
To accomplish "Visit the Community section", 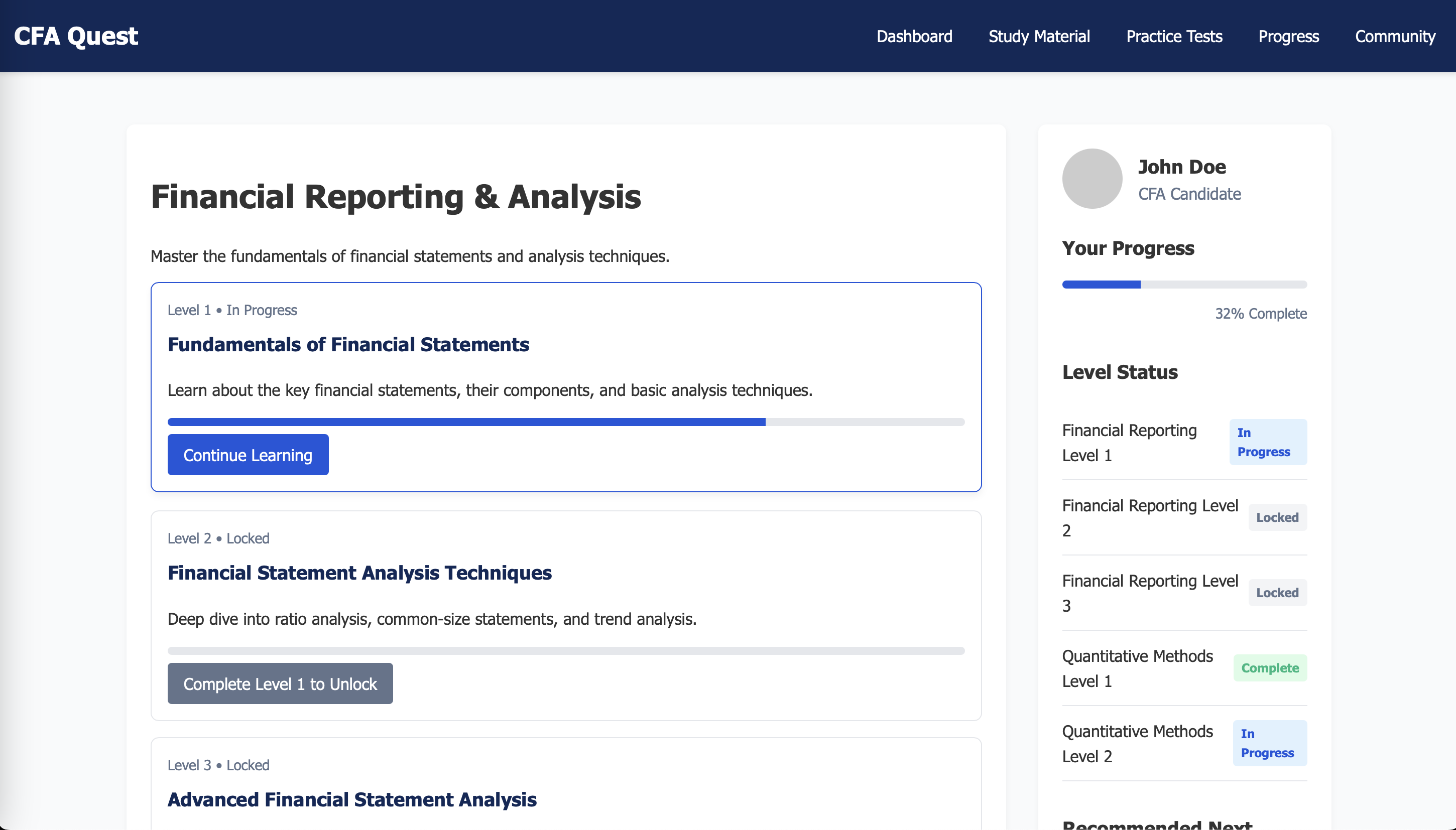I will [1395, 37].
